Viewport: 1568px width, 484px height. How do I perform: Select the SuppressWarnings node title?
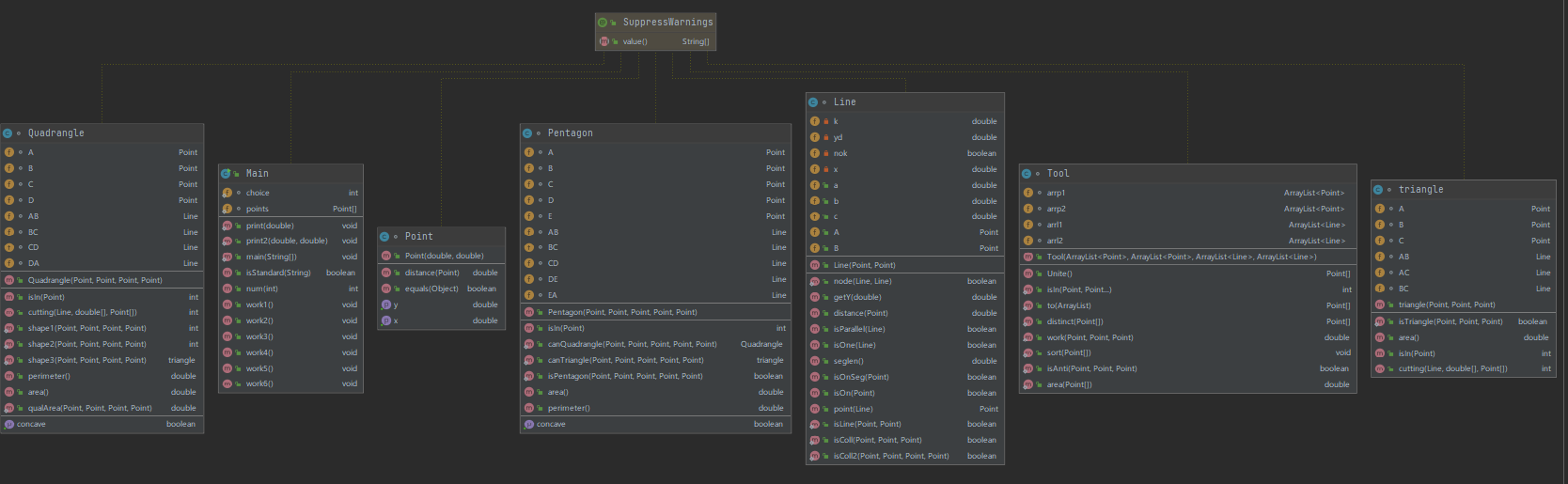[667, 23]
